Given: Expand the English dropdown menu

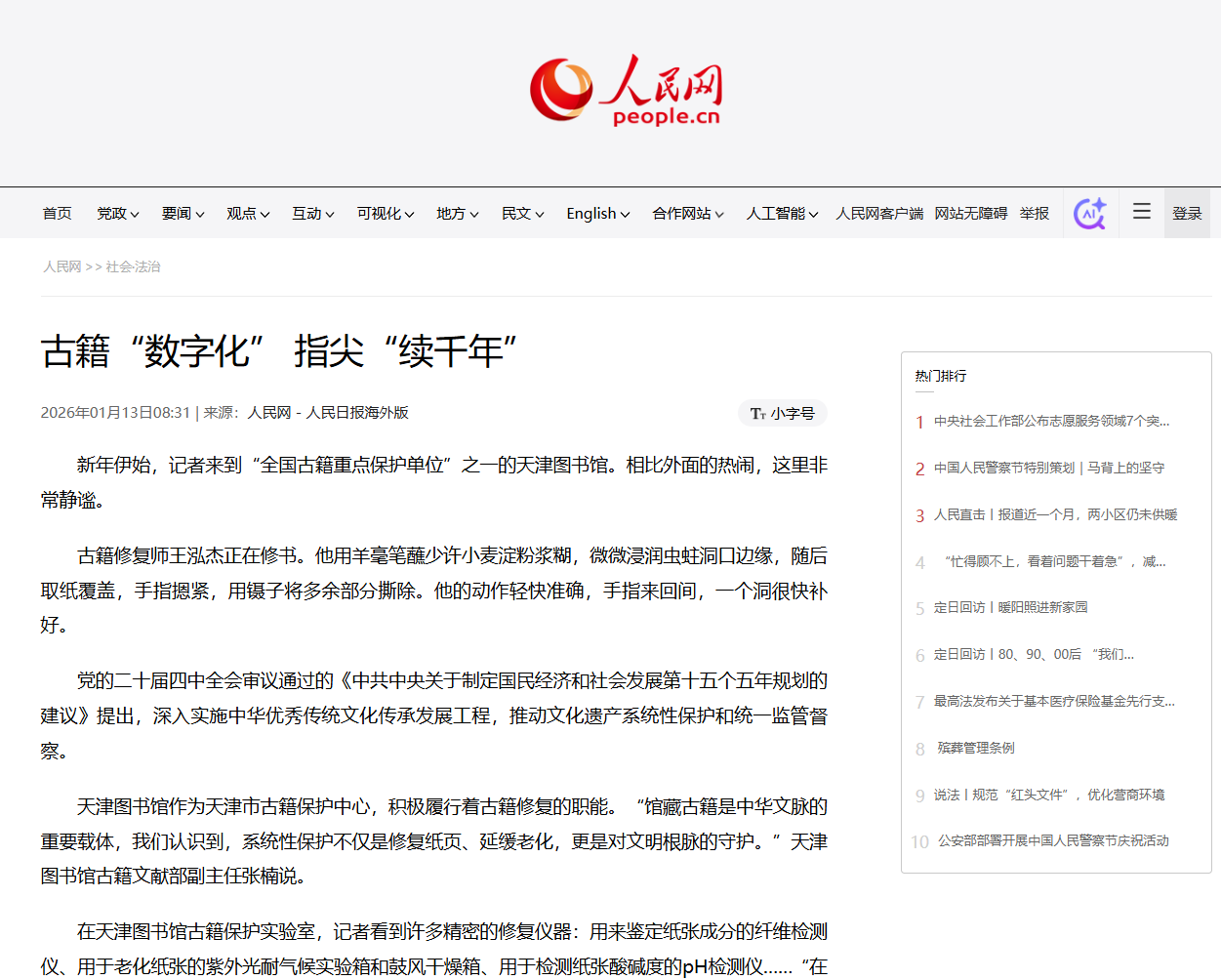Looking at the screenshot, I should pos(597,213).
